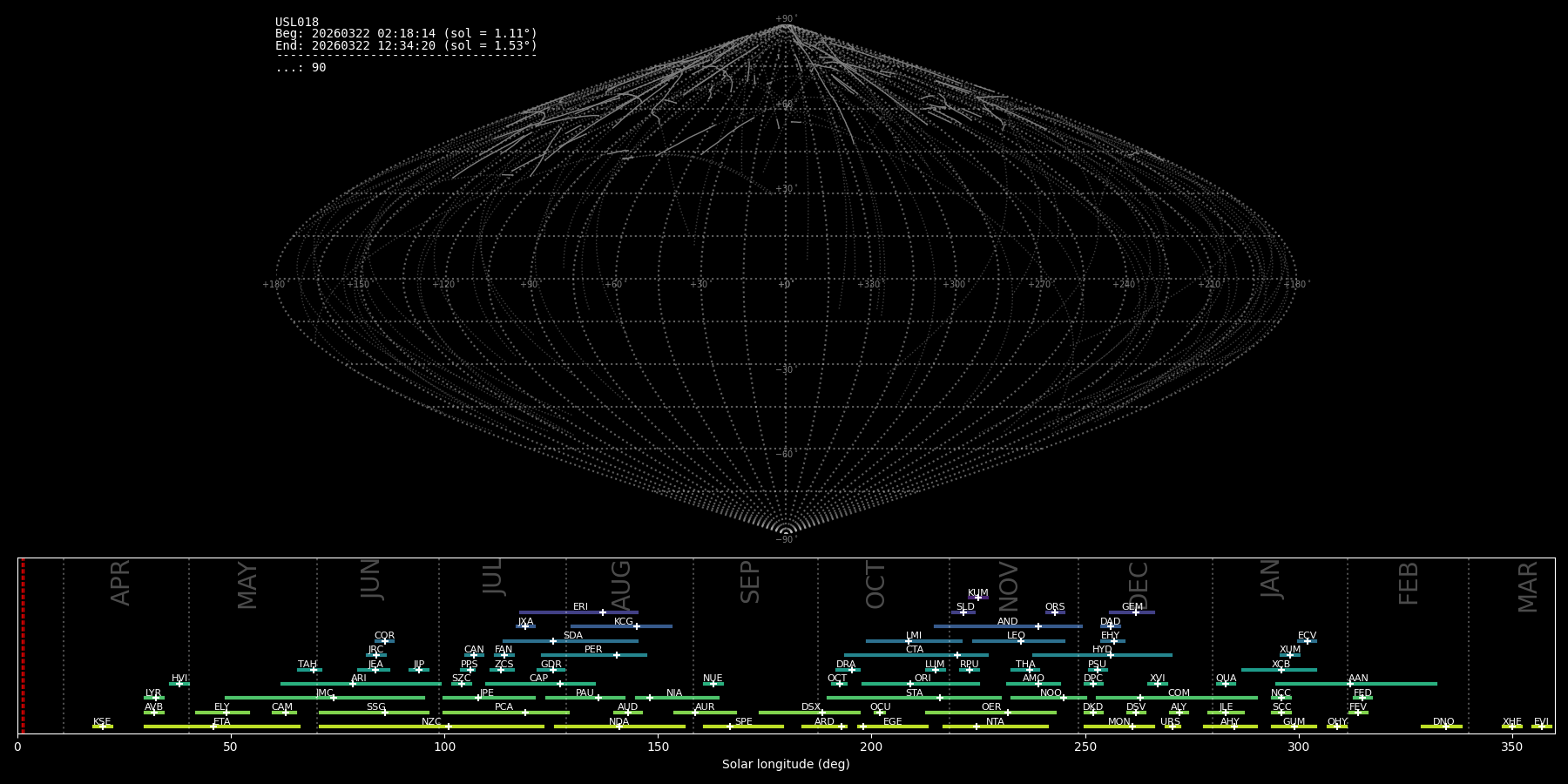Click the USL018 station title text

[x=297, y=23]
